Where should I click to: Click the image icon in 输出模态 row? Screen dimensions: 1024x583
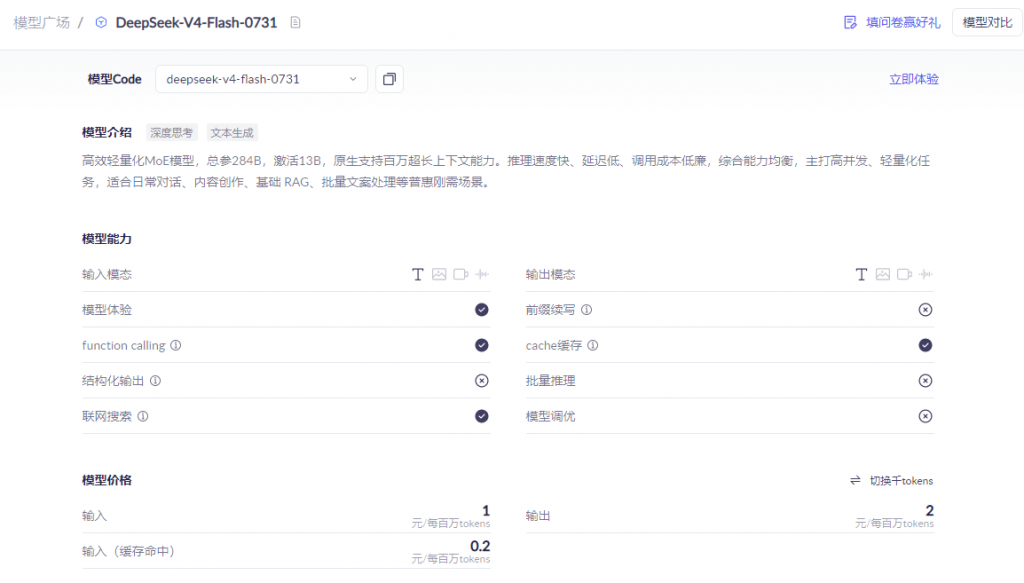point(883,274)
